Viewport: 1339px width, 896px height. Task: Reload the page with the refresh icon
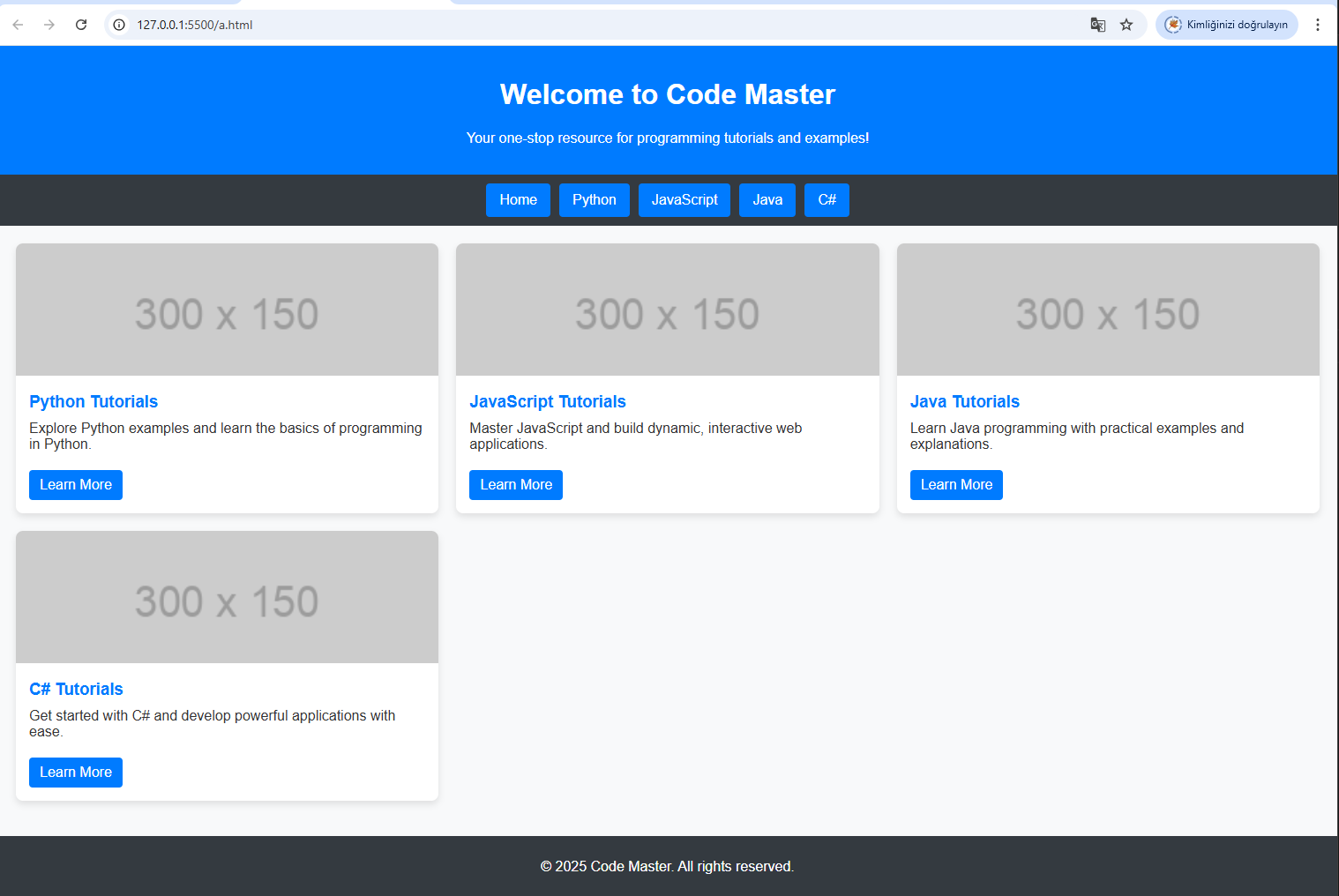(x=81, y=25)
